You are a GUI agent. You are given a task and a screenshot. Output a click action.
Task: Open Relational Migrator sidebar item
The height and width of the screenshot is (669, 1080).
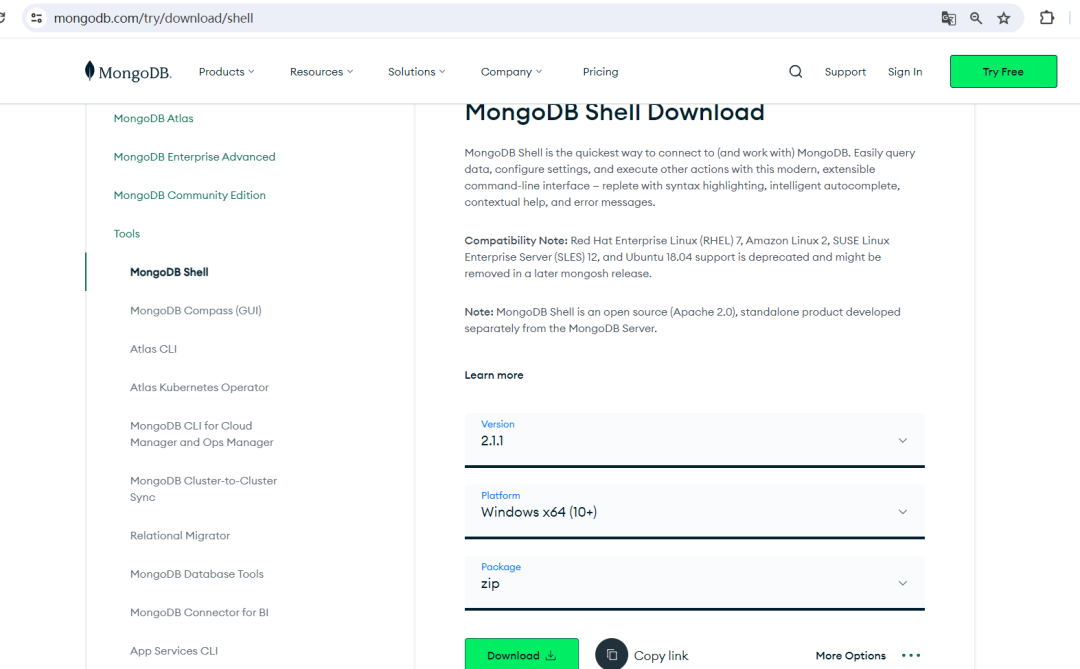(x=180, y=535)
